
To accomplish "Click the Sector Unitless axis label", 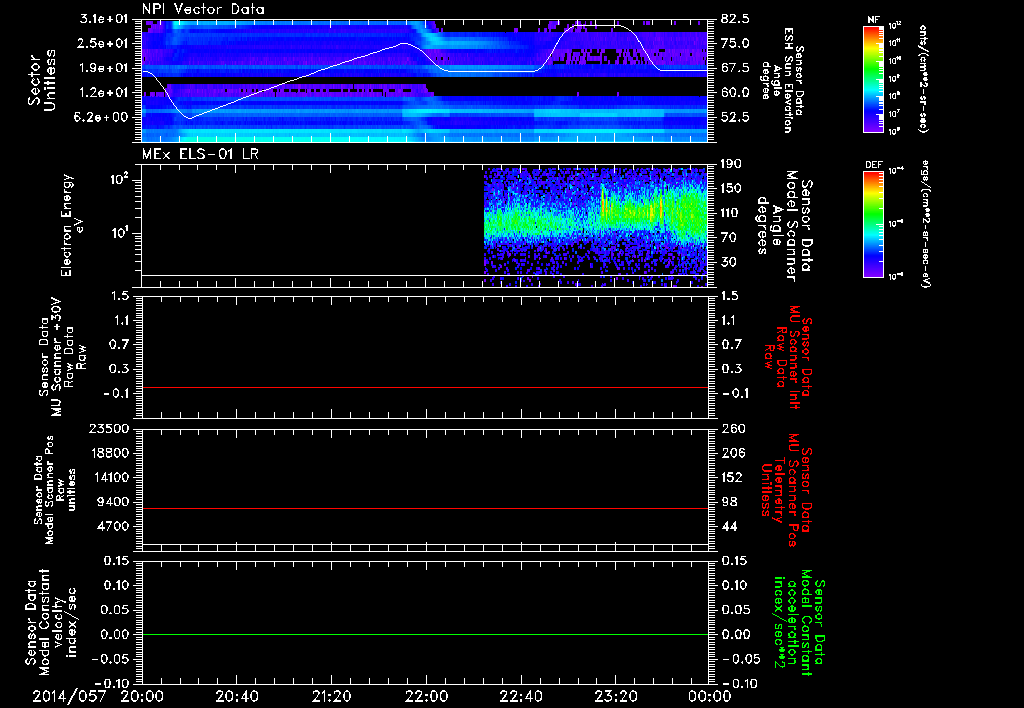I will pos(40,78).
